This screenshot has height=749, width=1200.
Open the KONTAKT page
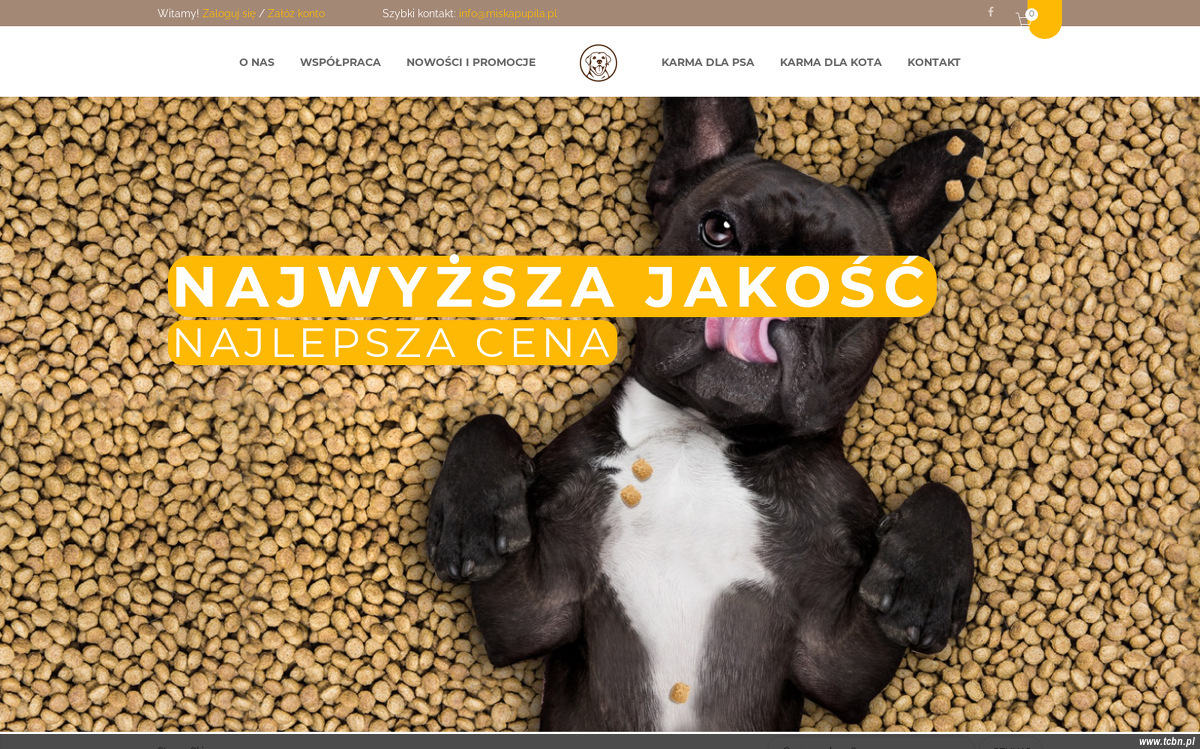[x=934, y=62]
